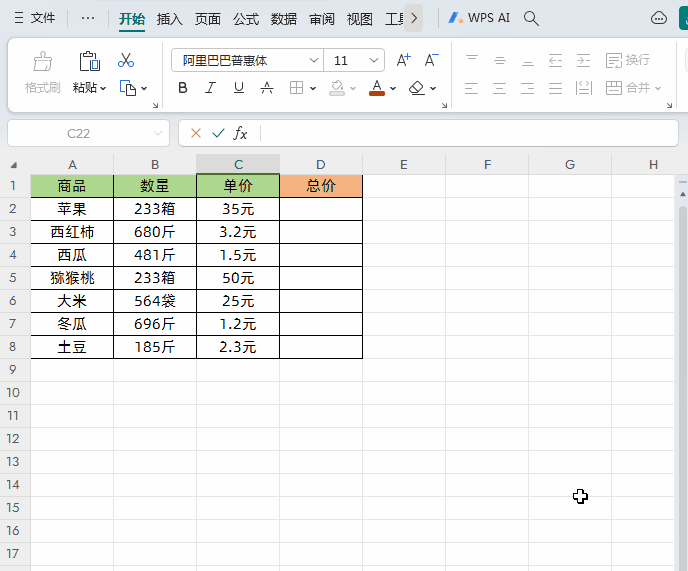
Task: Select column C header
Action: [x=238, y=165]
